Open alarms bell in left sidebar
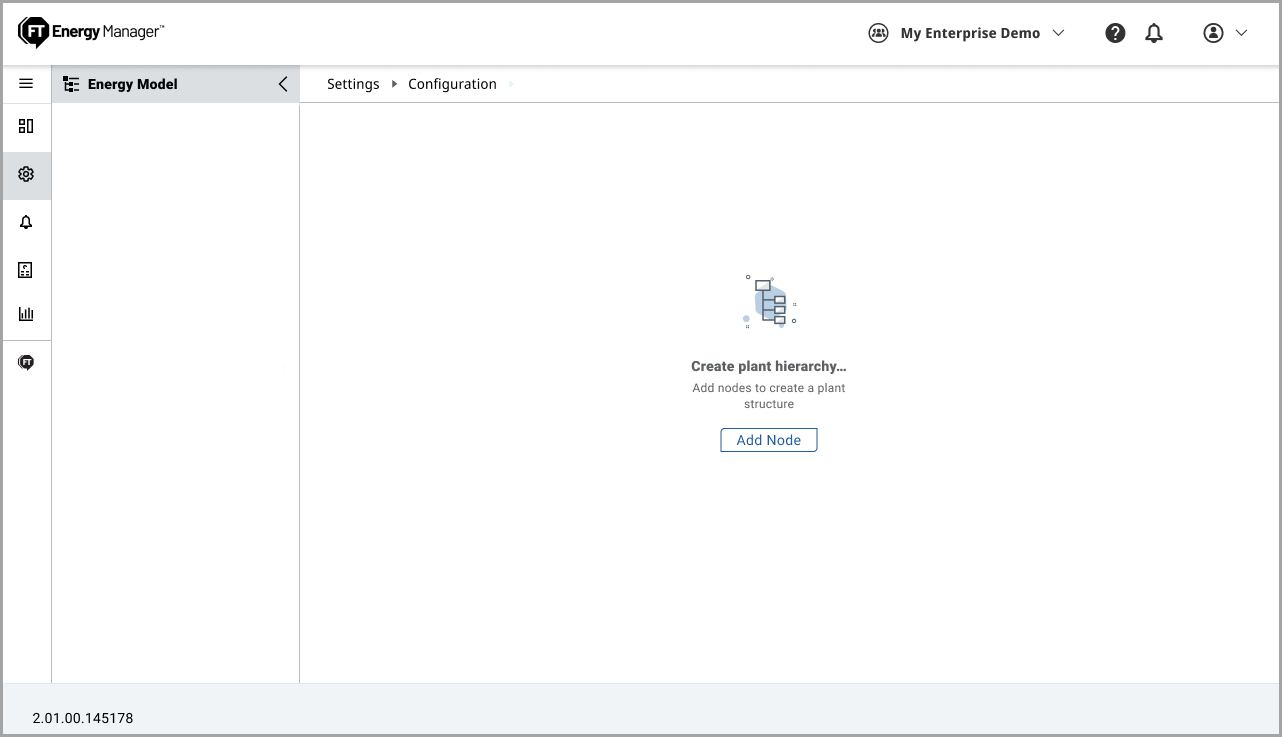Viewport: 1282px width, 737px height. pyautogui.click(x=26, y=222)
